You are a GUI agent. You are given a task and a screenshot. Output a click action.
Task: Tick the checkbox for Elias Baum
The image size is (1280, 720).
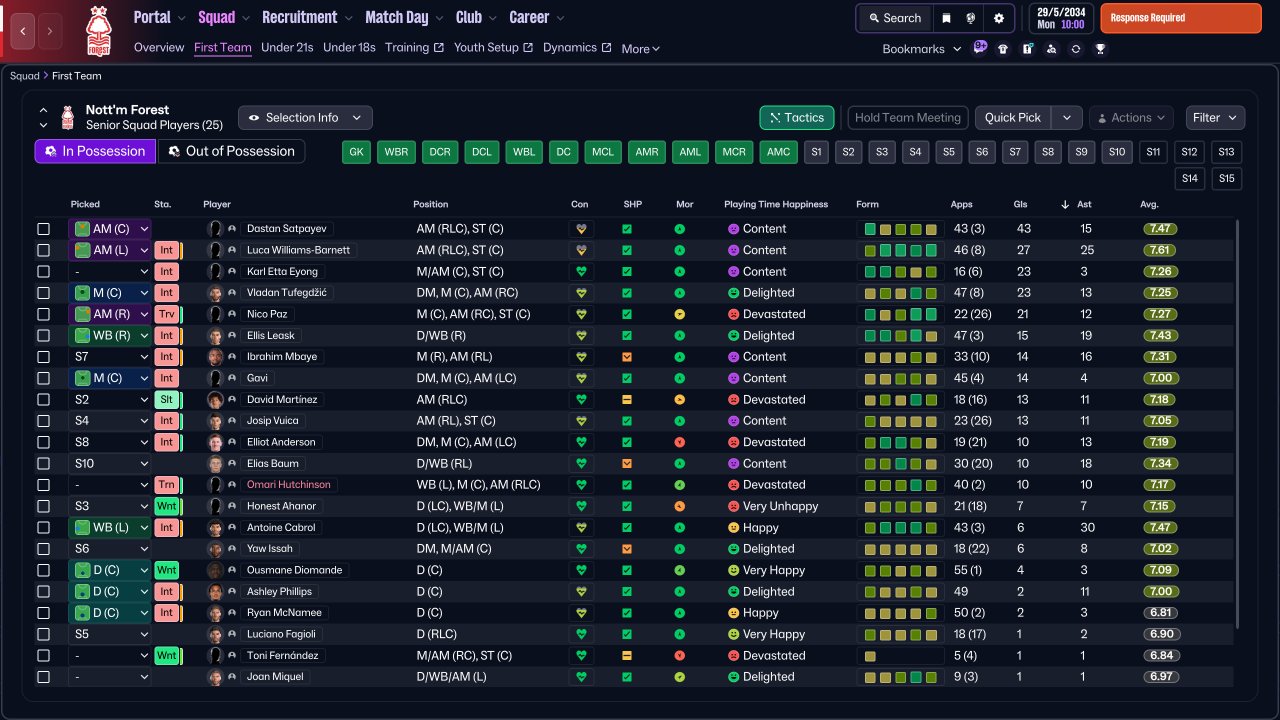(43, 463)
